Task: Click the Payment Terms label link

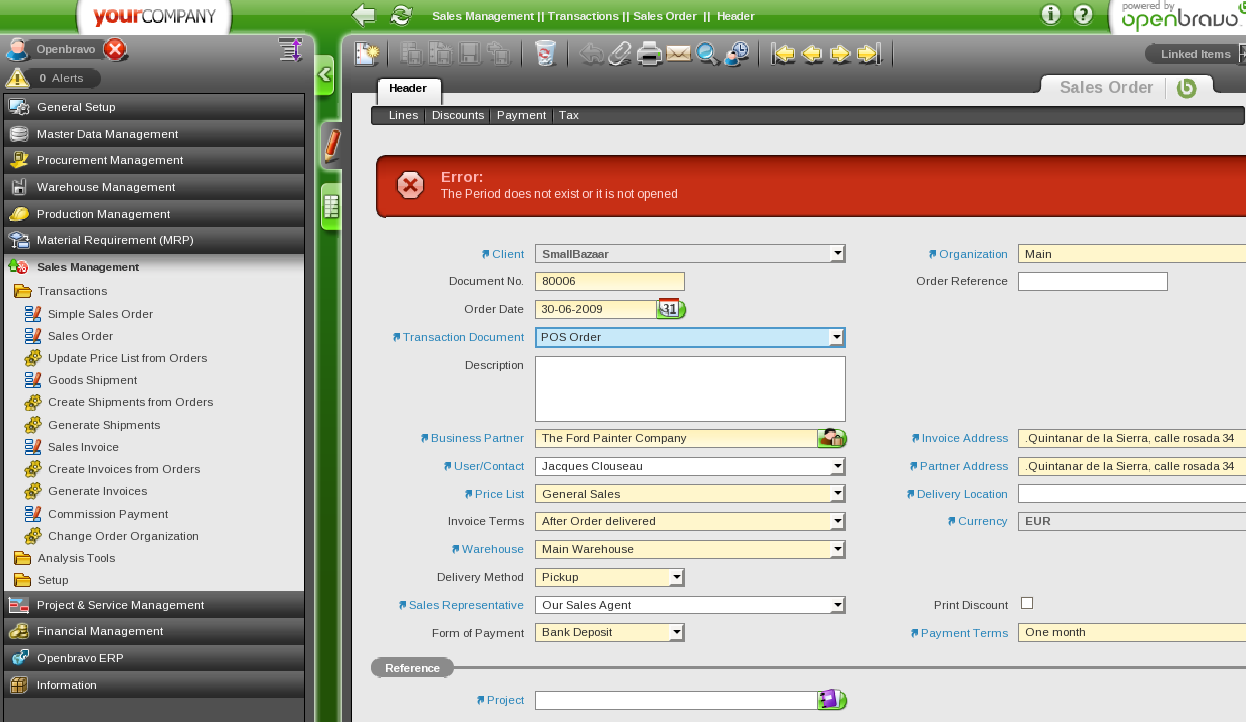Action: pos(964,633)
